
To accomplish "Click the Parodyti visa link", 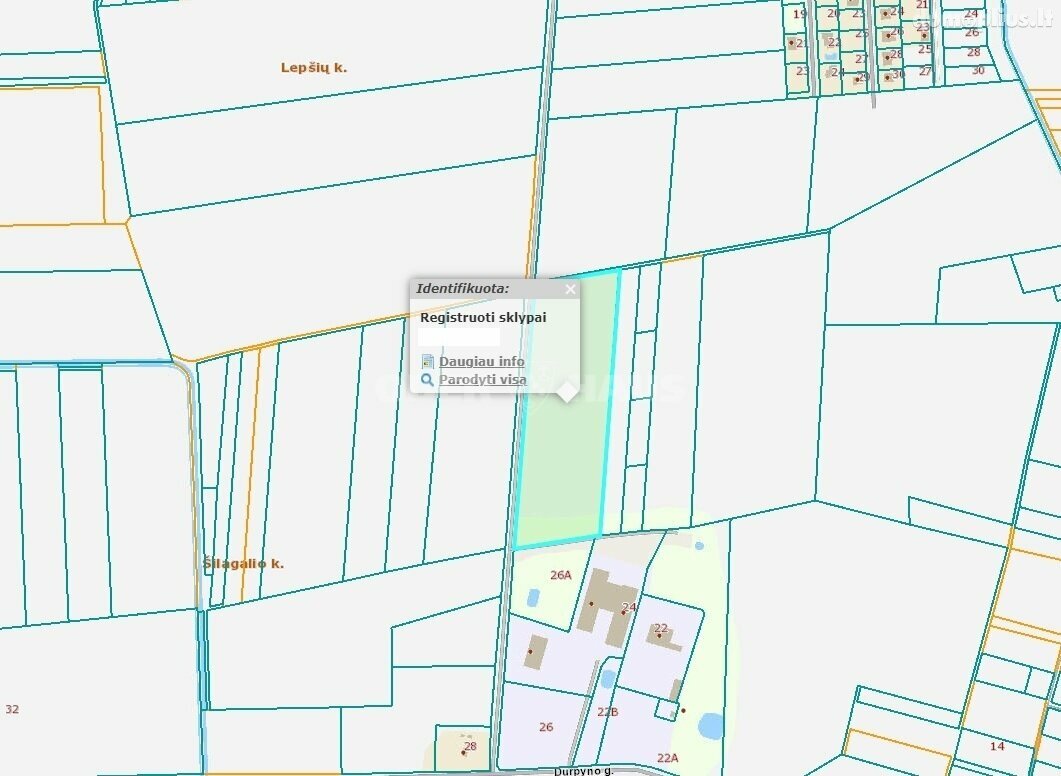I will pos(482,380).
